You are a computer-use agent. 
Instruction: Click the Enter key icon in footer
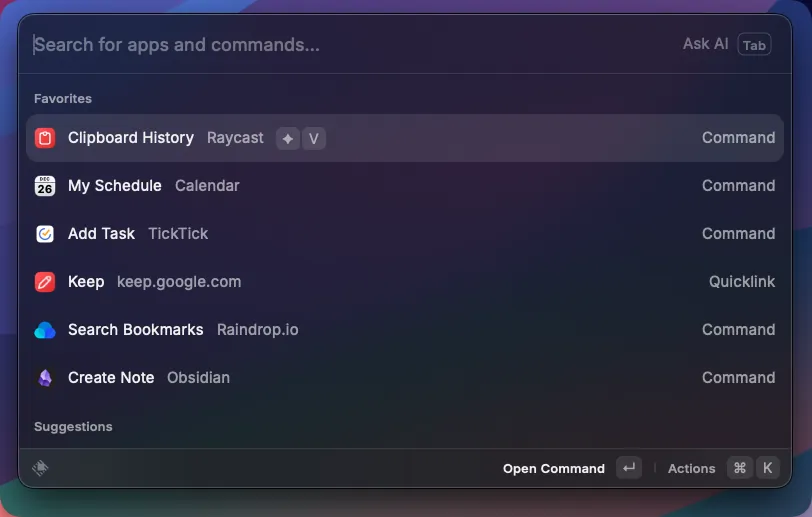pos(628,468)
